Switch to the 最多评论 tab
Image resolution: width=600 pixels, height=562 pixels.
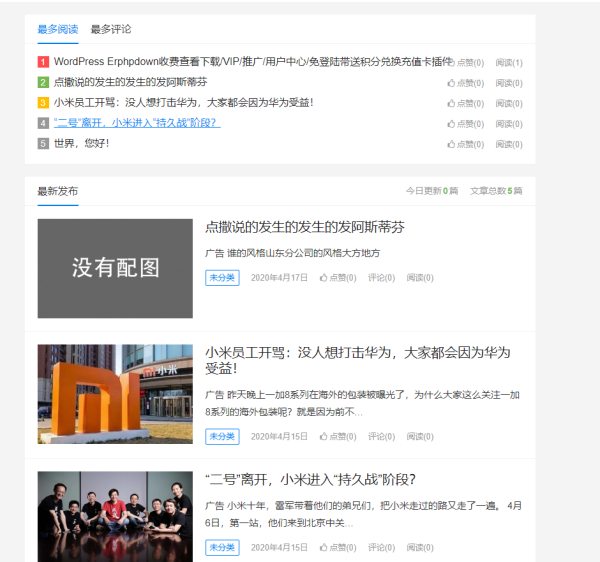pyautogui.click(x=110, y=29)
